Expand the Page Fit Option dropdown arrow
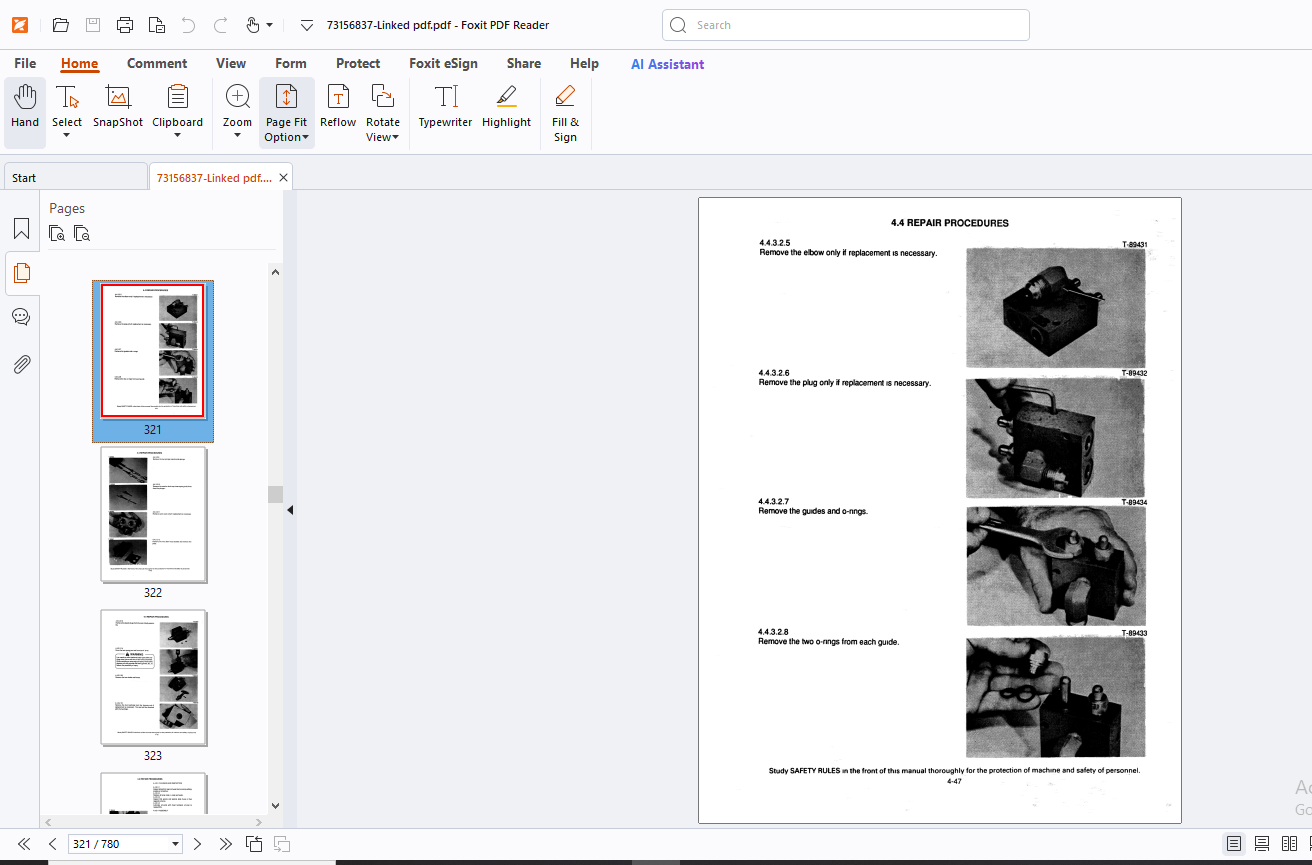Viewport: 1312px width, 865px height. click(x=305, y=138)
